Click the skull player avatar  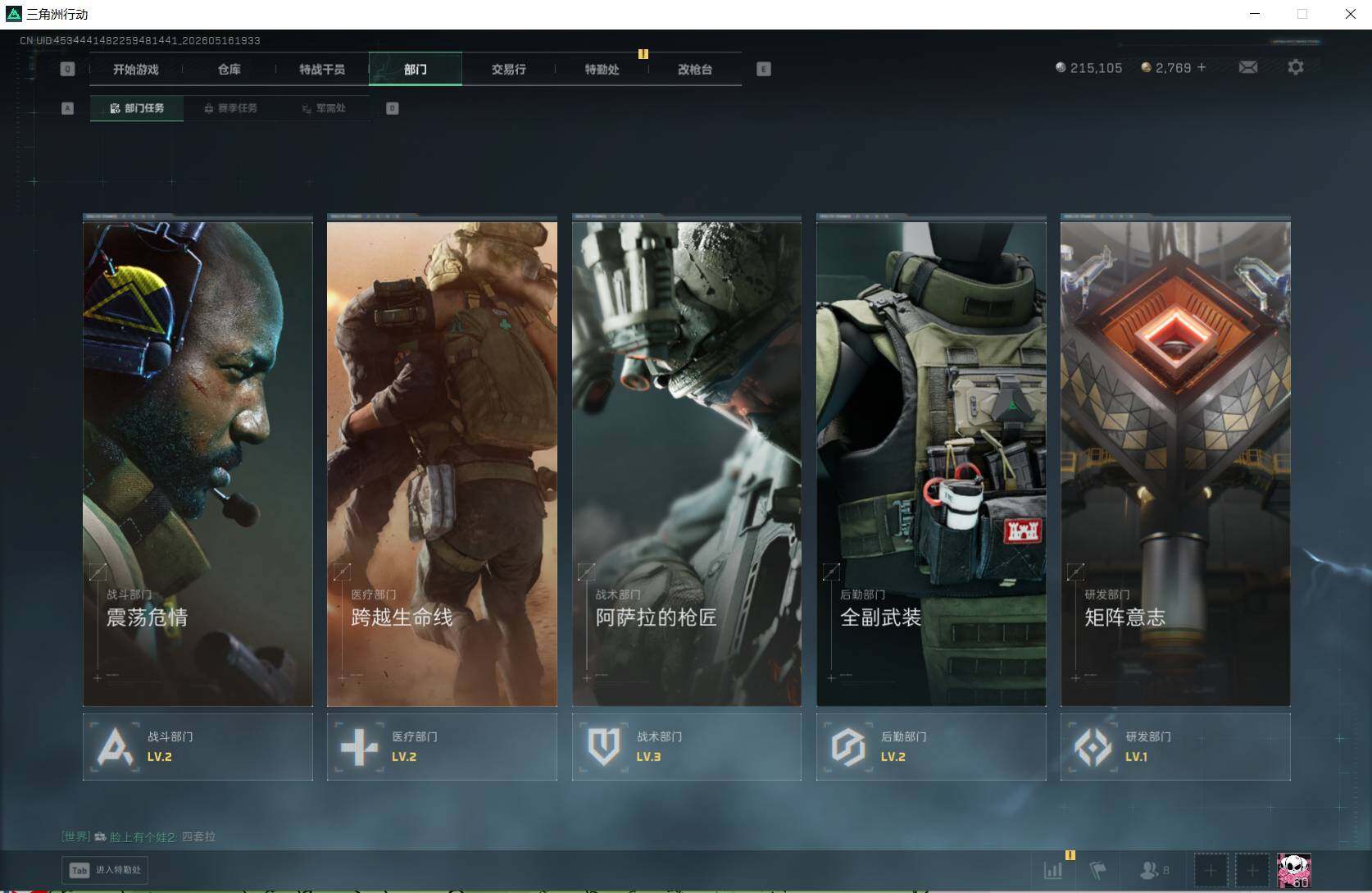click(x=1294, y=870)
